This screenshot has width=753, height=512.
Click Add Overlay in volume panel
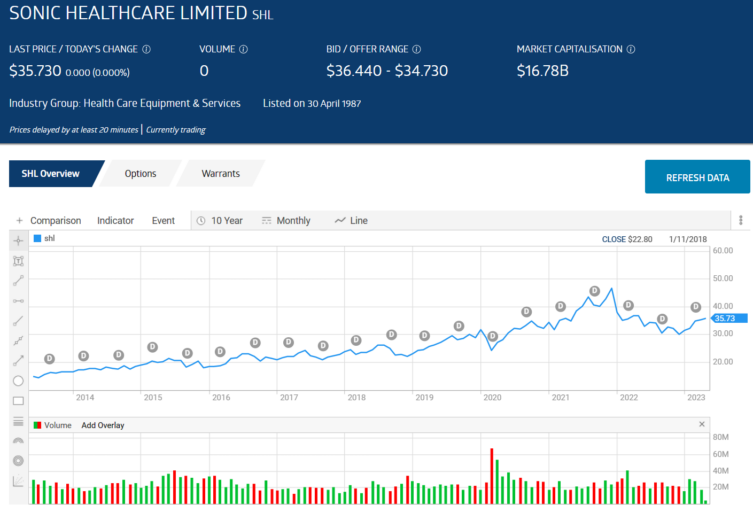click(x=103, y=425)
